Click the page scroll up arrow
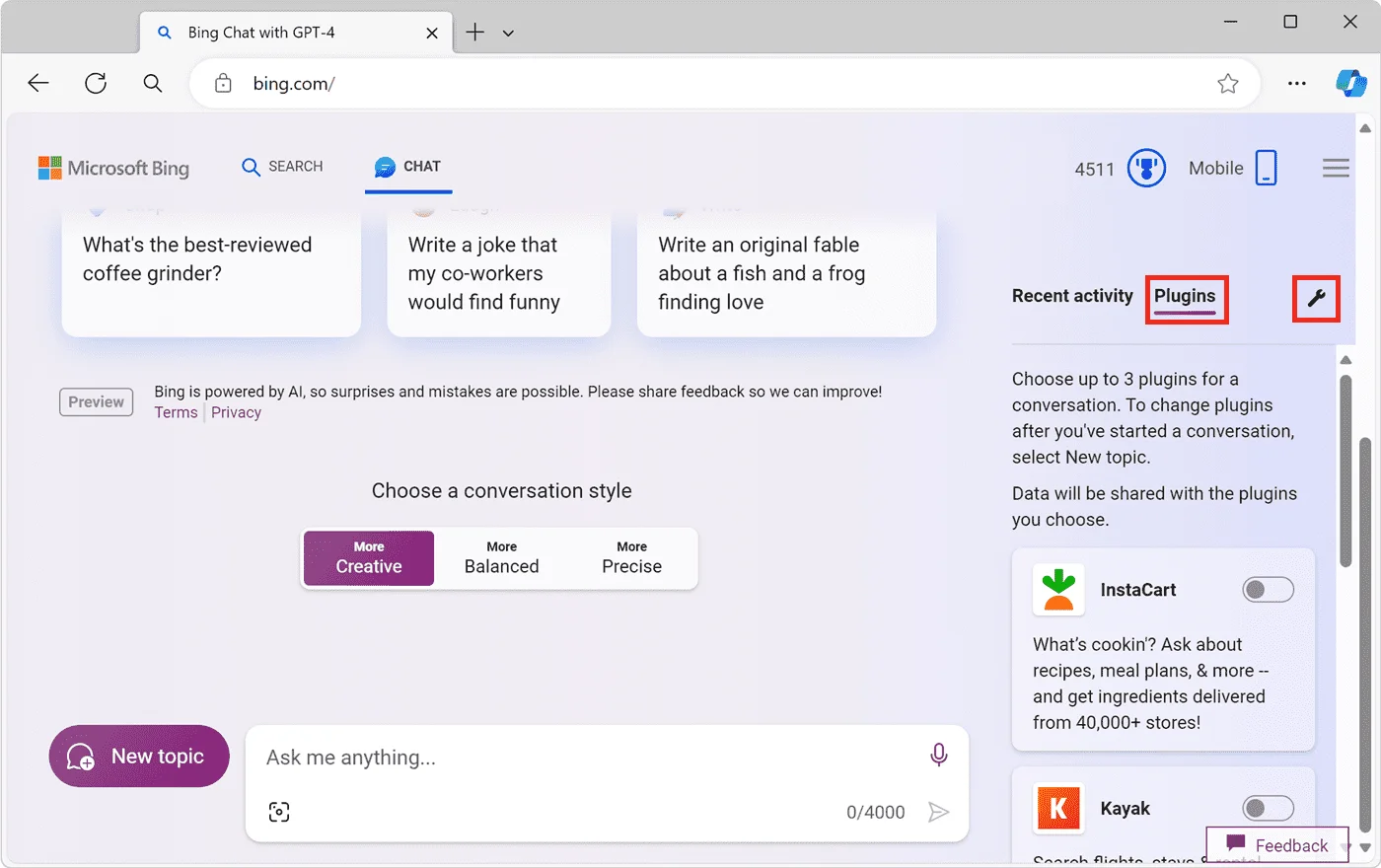The width and height of the screenshot is (1381, 868). 1365,128
